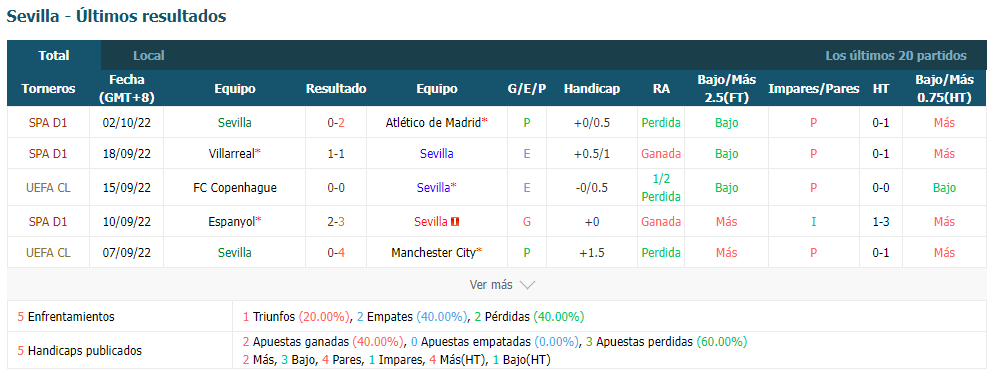Image resolution: width=998 pixels, height=377 pixels.
Task: Click the Impares/Pares column header
Action: [813, 89]
